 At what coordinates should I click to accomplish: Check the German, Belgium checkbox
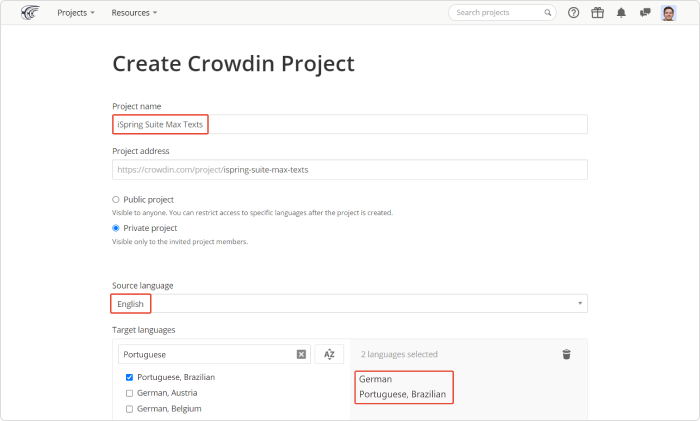tap(129, 409)
